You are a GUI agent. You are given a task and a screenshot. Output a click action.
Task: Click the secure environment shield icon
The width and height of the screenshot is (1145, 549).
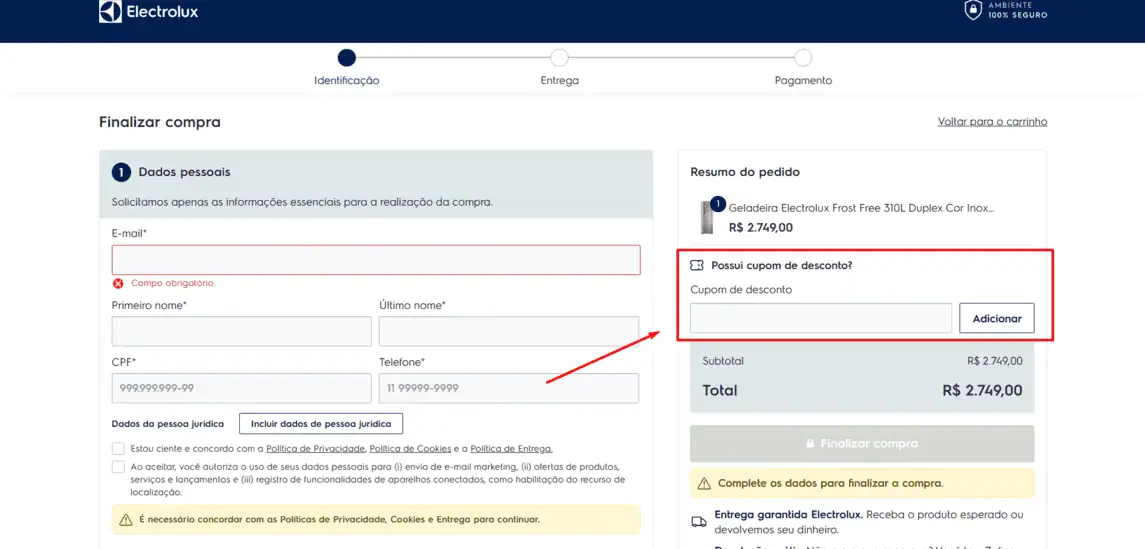tap(973, 9)
